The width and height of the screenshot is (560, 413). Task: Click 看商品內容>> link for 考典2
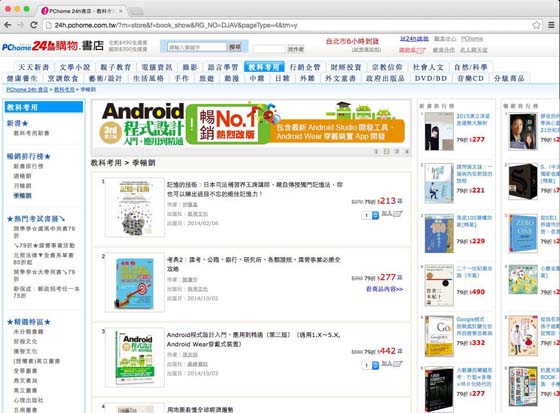pyautogui.click(x=384, y=289)
